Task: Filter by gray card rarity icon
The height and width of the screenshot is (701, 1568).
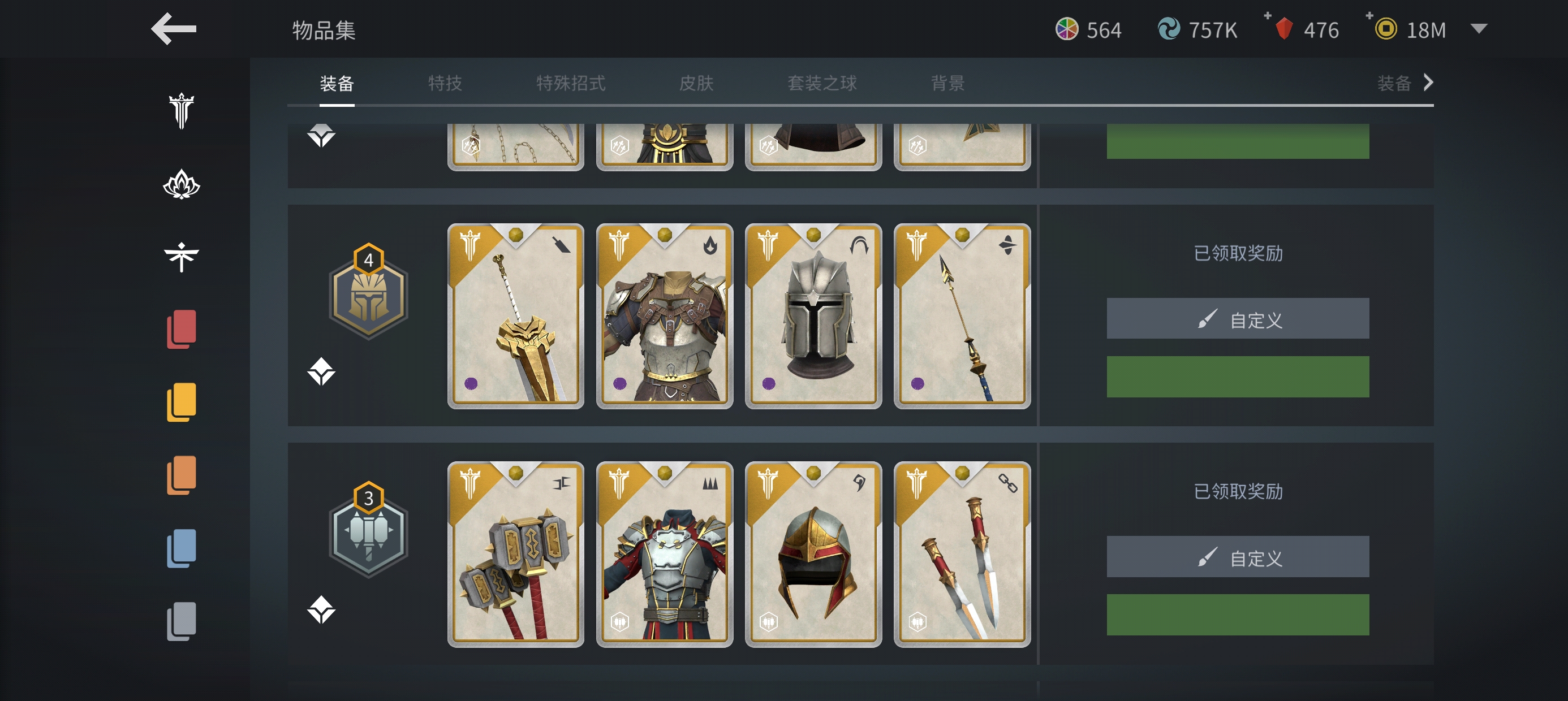Action: [x=182, y=621]
